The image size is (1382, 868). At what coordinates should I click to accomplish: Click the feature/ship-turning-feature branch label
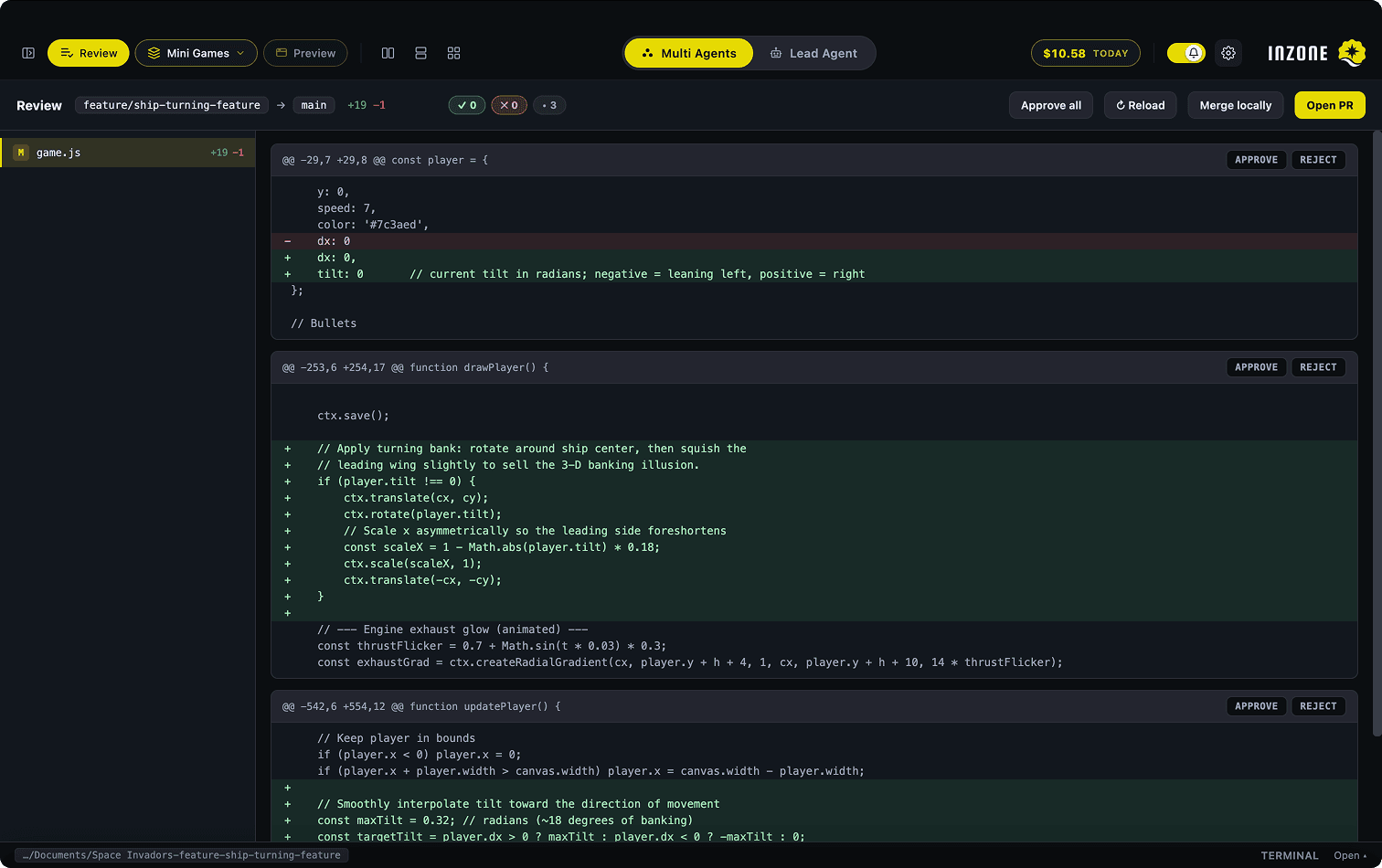172,105
